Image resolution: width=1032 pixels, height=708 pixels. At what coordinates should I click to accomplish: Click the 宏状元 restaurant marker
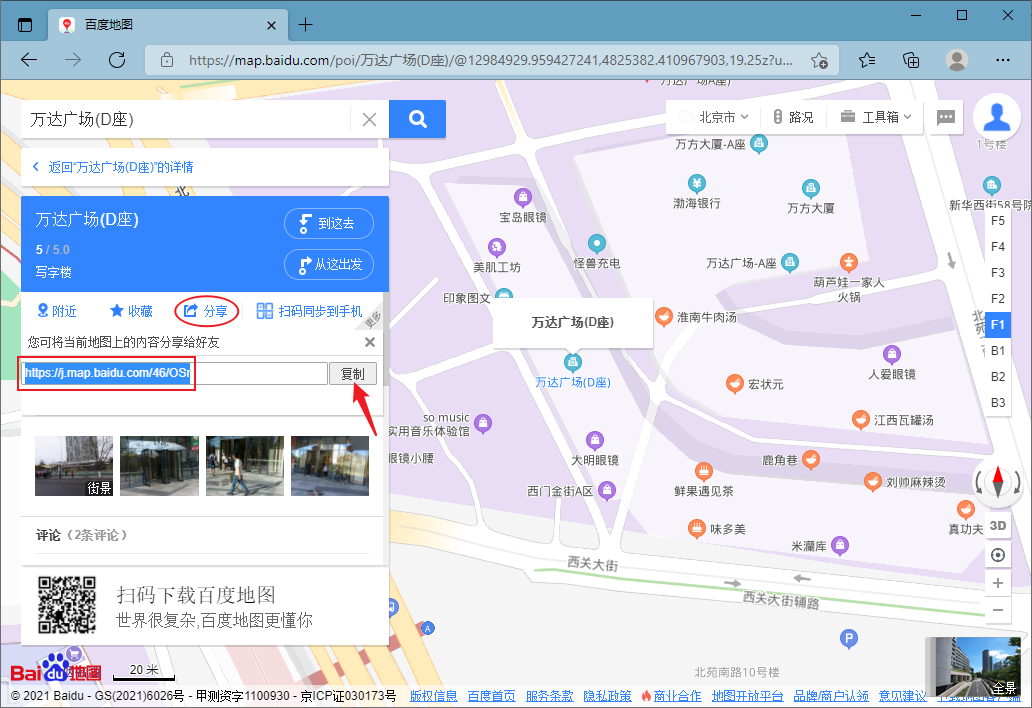coord(734,384)
